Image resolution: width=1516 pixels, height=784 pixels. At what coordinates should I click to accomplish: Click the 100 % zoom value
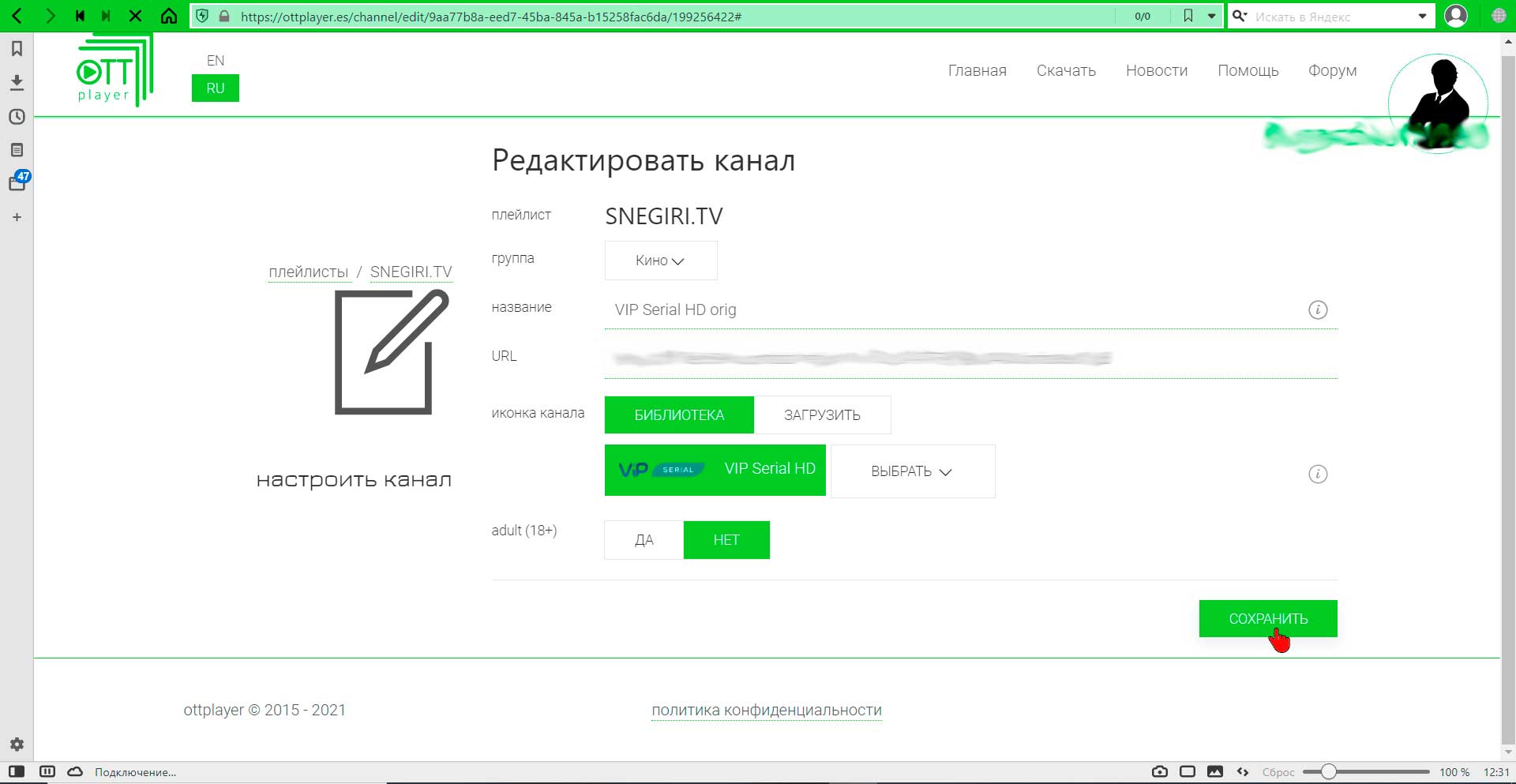point(1454,772)
